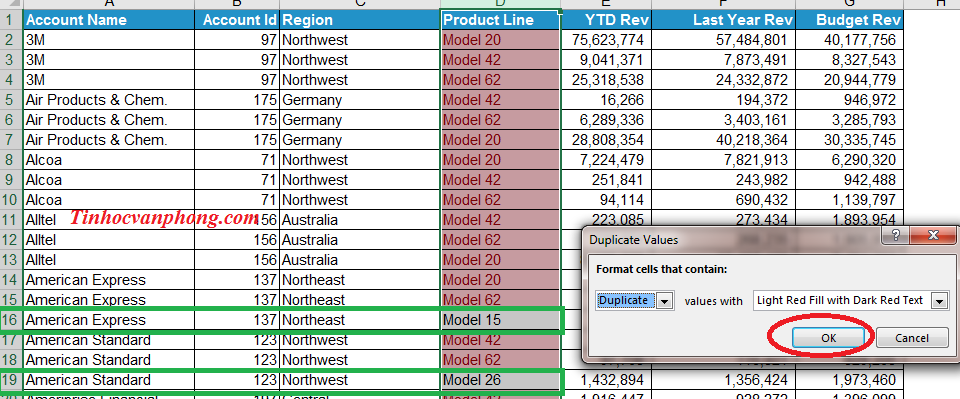Expand the format style dropdown arrow
The width and height of the screenshot is (960, 399).
938,300
